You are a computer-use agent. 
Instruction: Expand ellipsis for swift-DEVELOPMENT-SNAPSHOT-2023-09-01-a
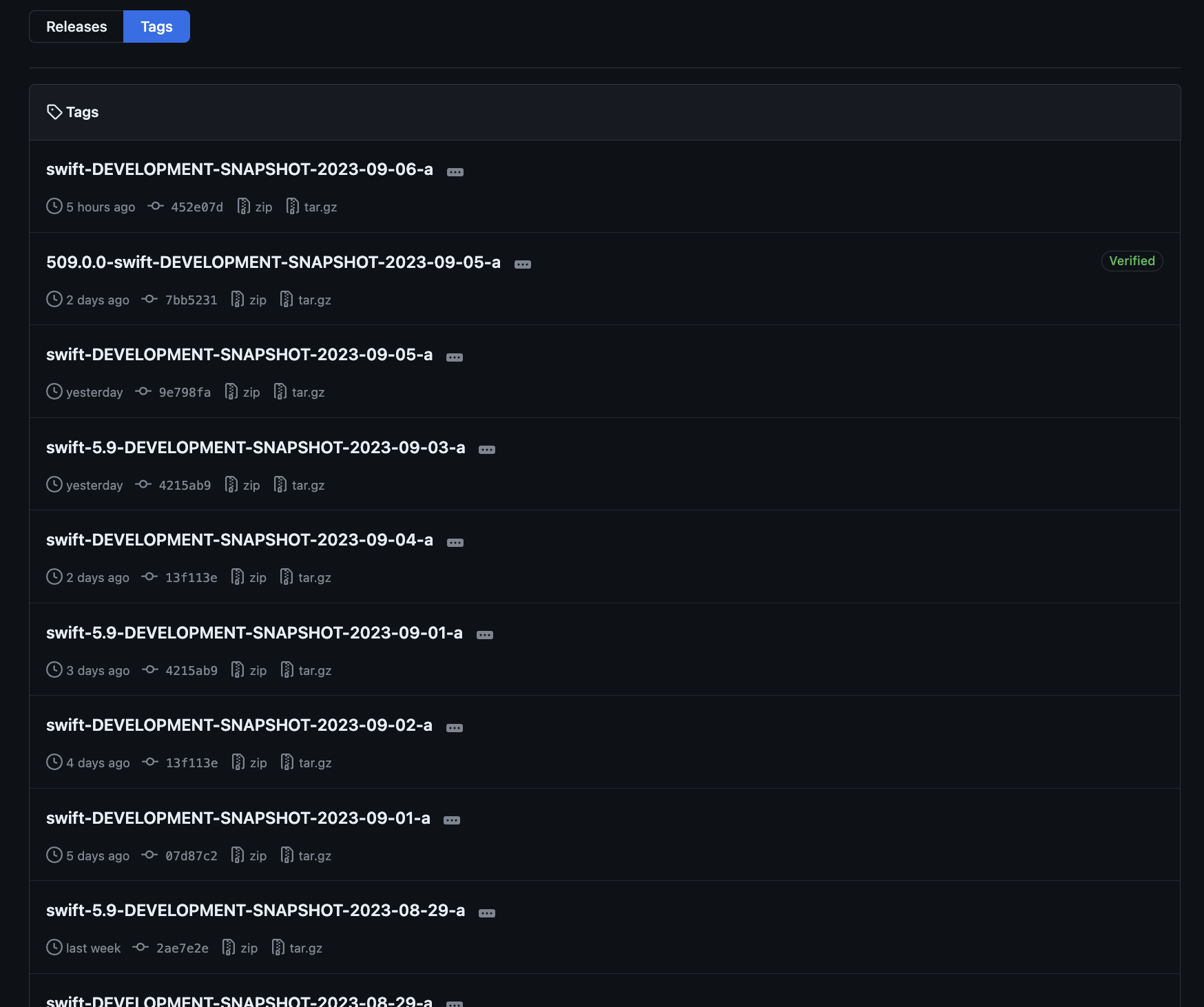452,820
